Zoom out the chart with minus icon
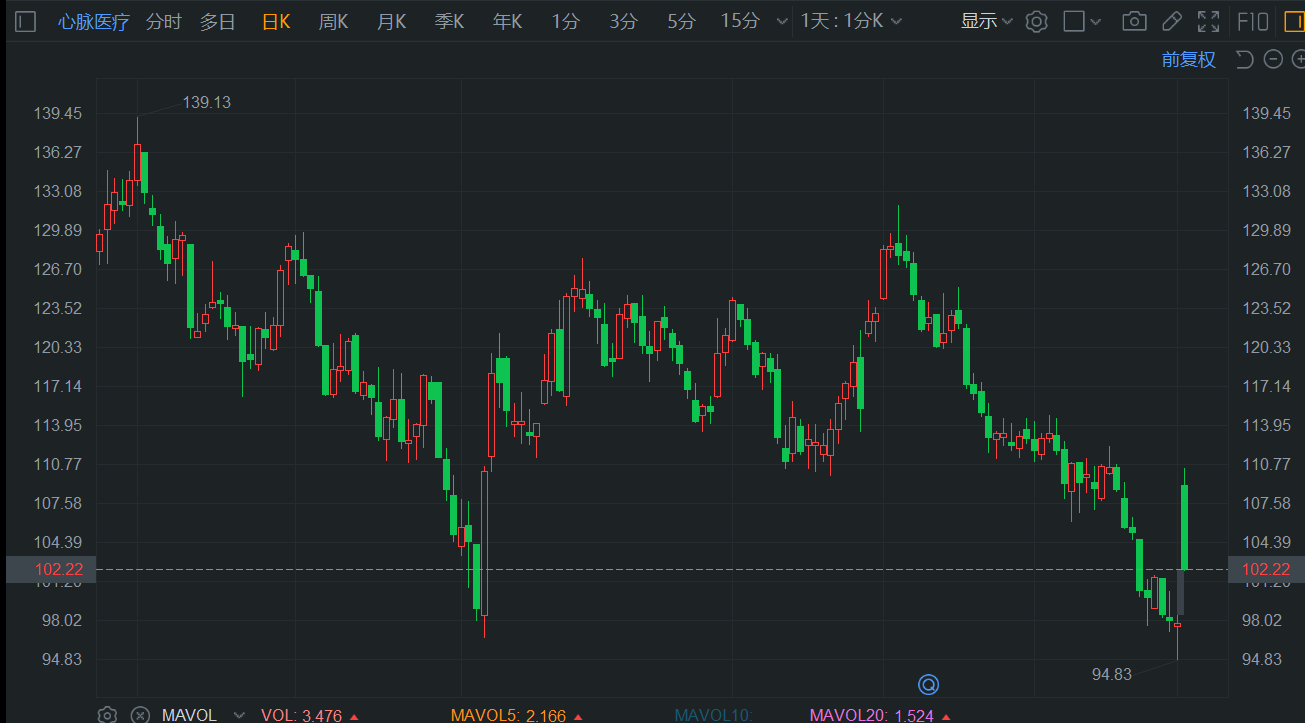Image resolution: width=1305 pixels, height=723 pixels. click(x=1273, y=60)
